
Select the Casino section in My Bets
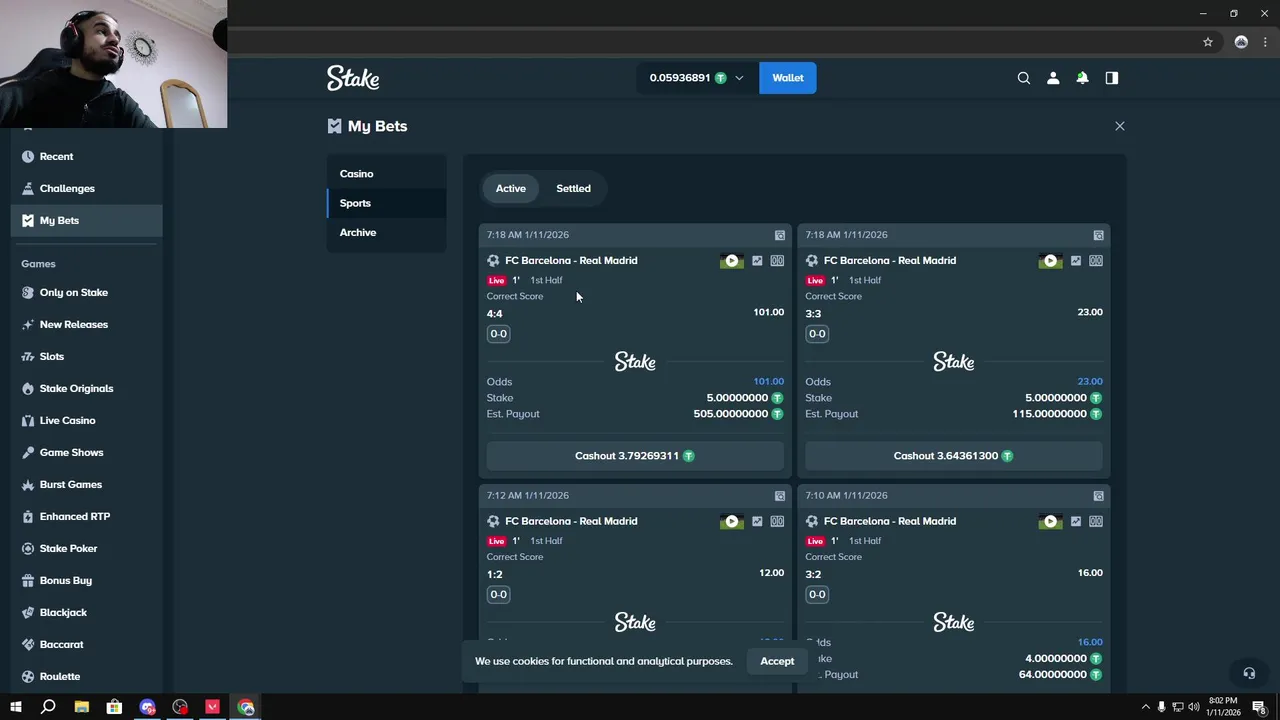click(x=387, y=174)
